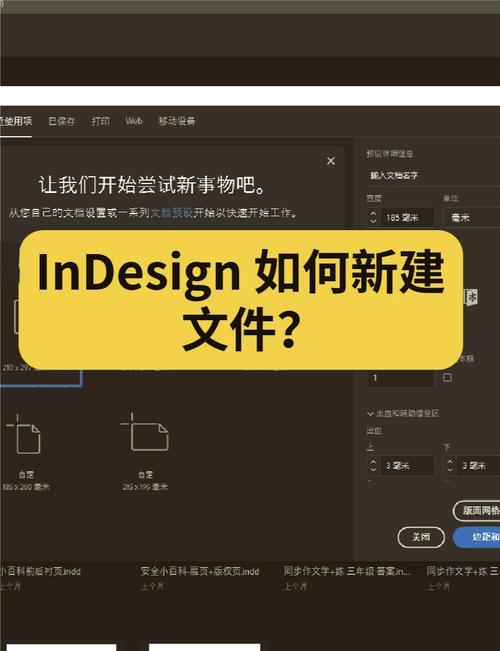
Task: Switch to the 最近使用项 tab
Action: 16,121
